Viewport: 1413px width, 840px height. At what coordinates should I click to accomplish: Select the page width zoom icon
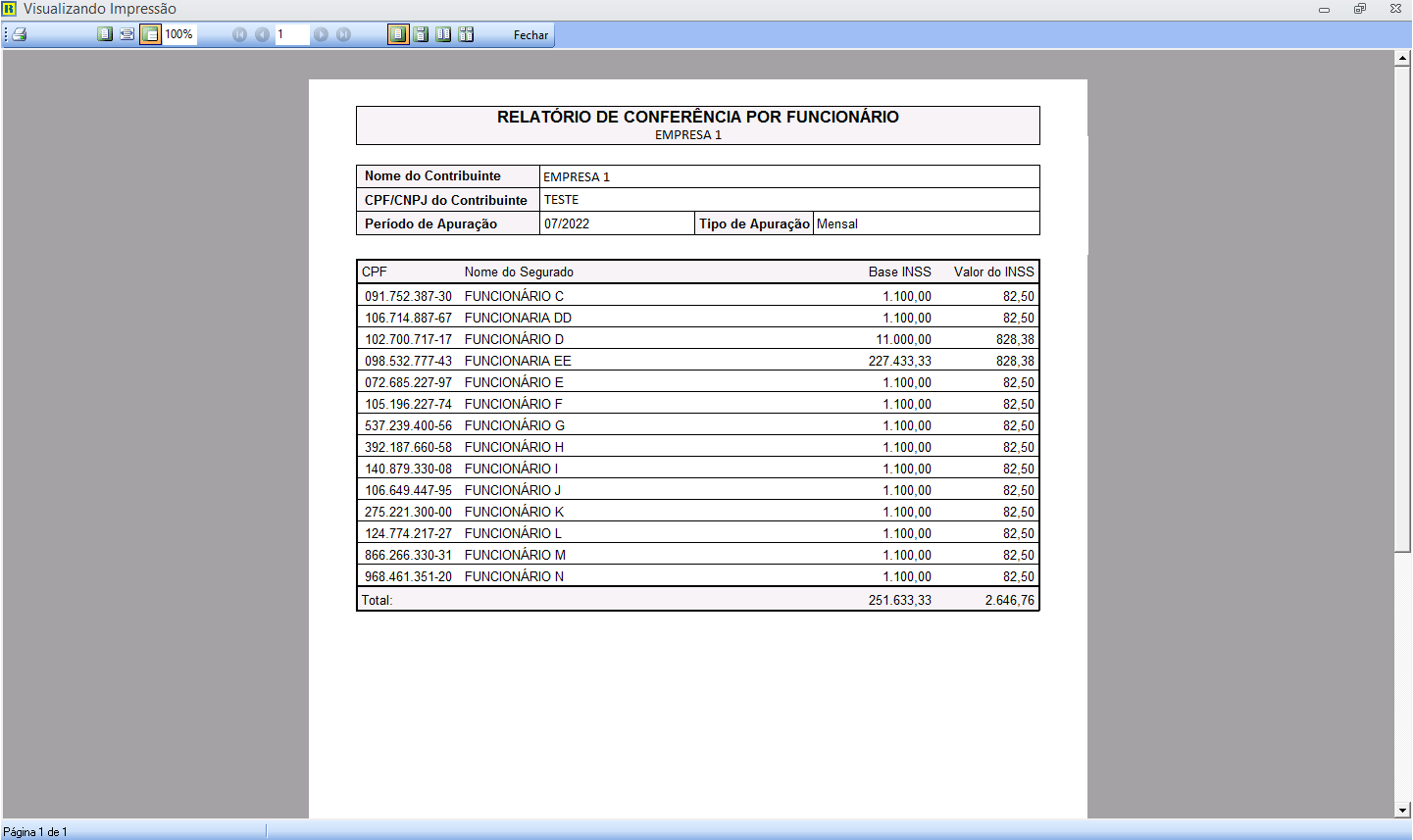click(127, 34)
